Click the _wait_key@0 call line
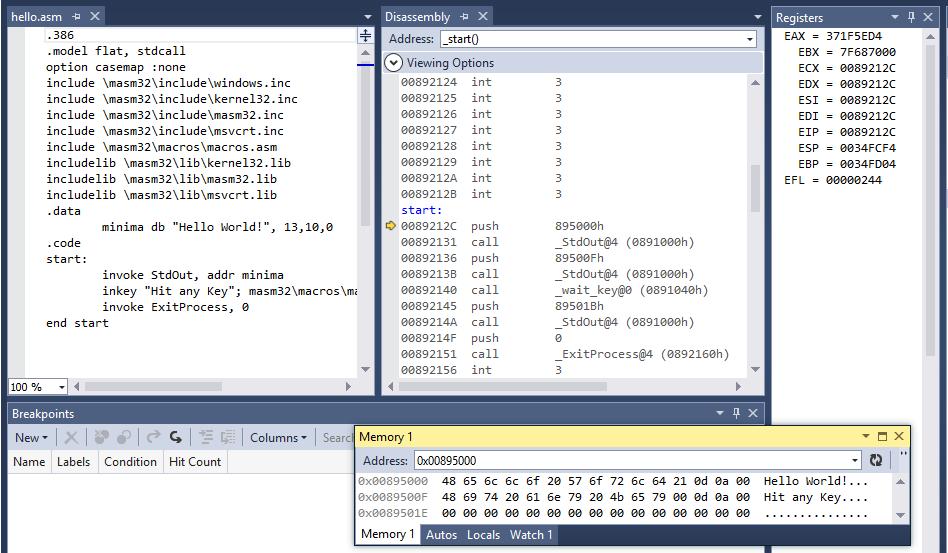This screenshot has height=553, width=948. [554, 290]
